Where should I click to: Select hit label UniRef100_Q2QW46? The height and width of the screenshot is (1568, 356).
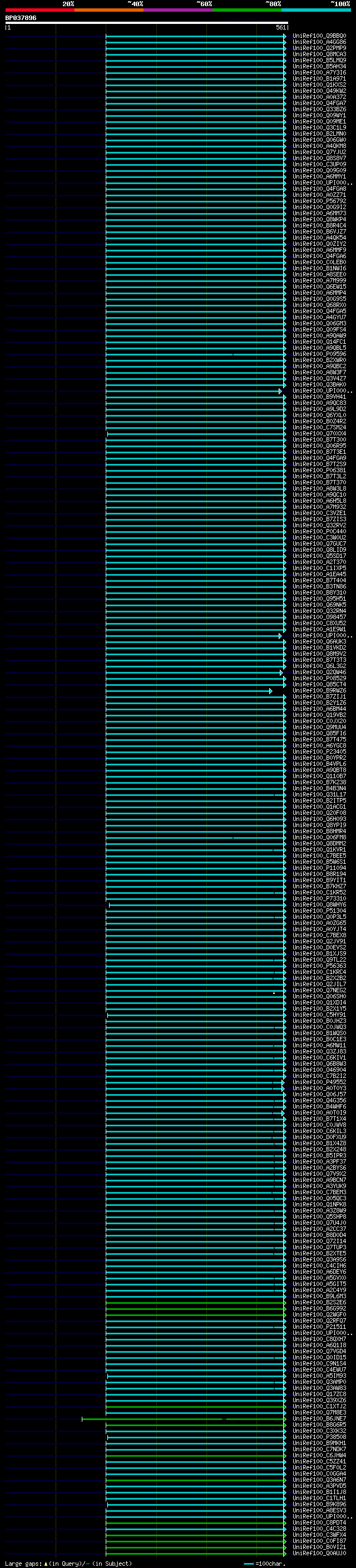pos(319,672)
